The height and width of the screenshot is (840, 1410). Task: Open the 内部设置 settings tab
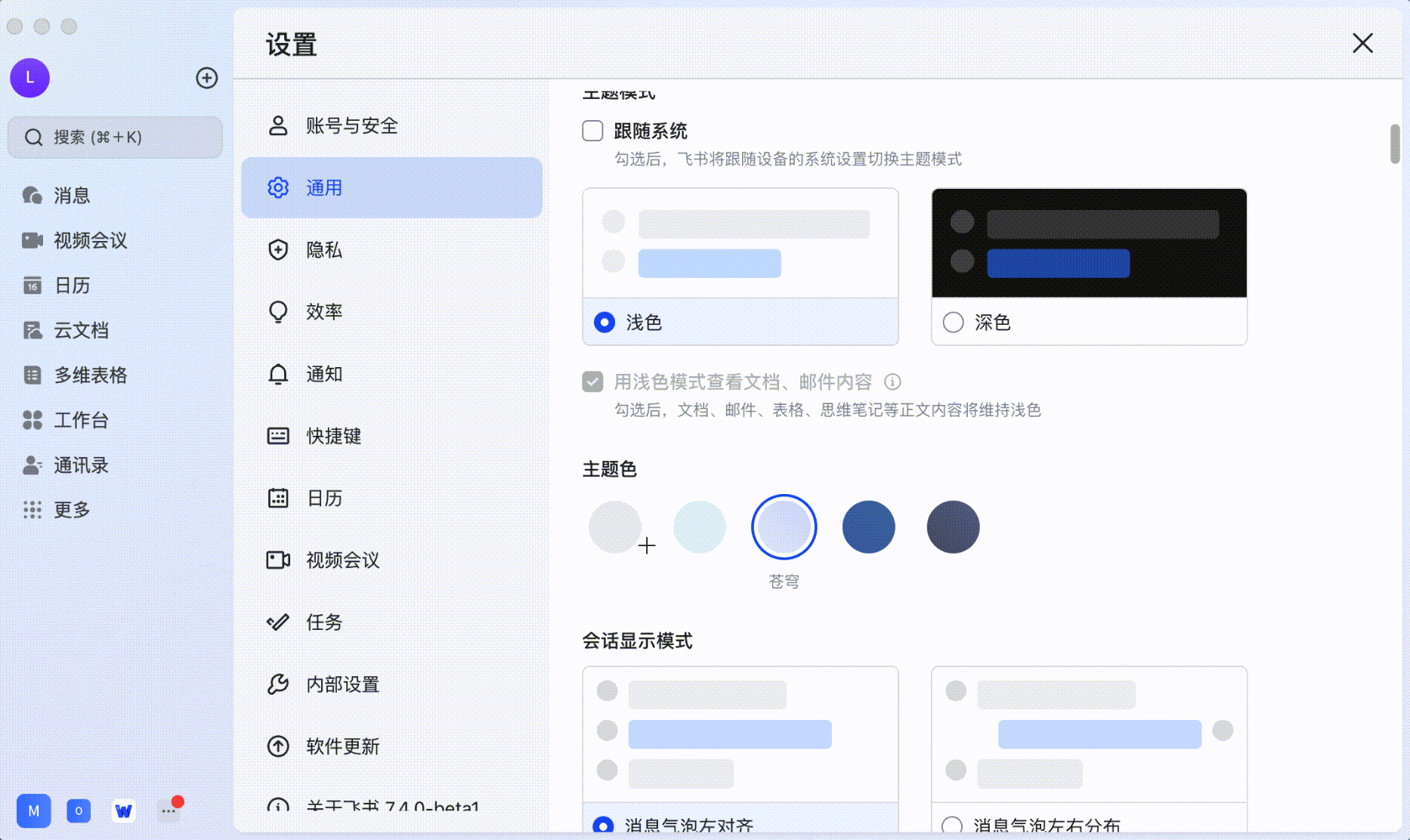point(391,684)
